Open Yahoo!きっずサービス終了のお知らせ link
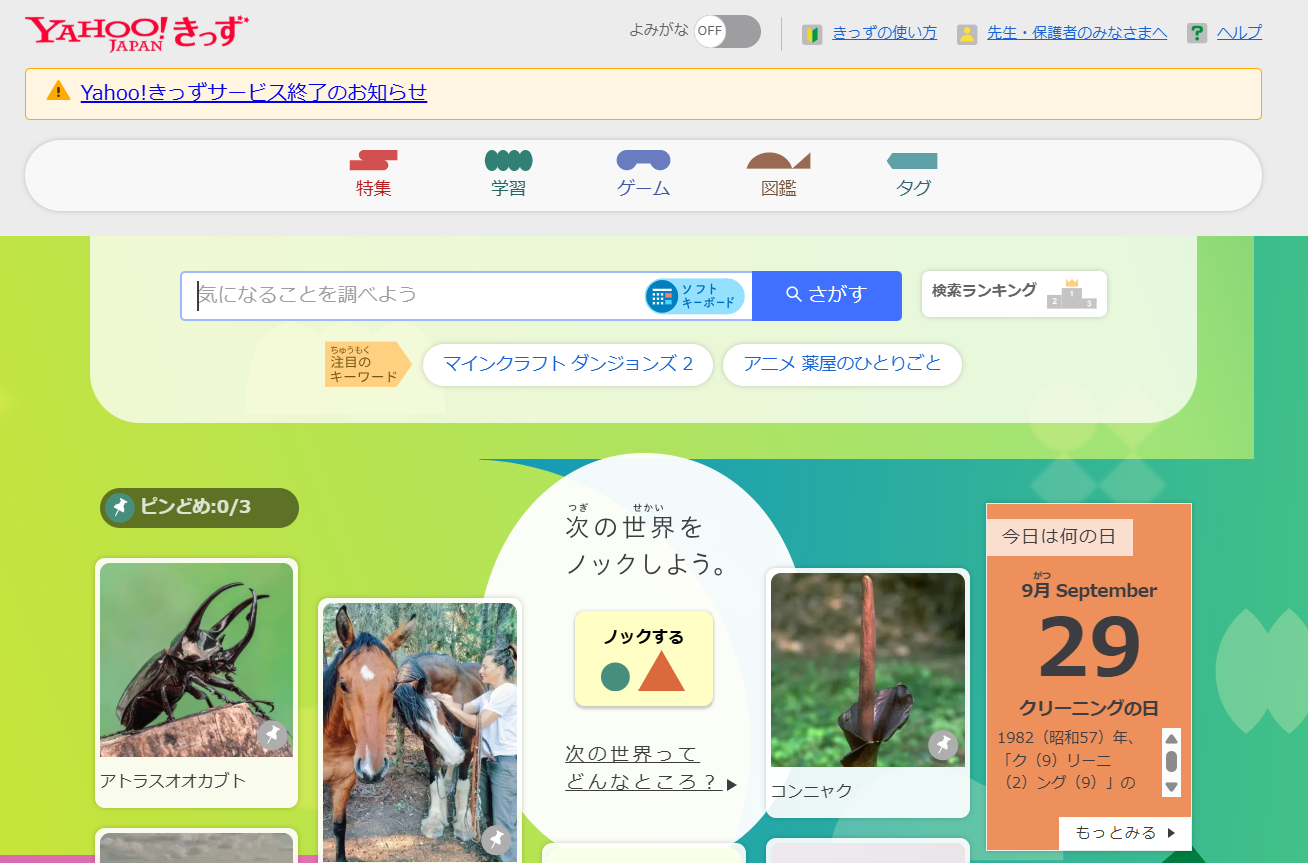The width and height of the screenshot is (1308, 863). (x=254, y=92)
